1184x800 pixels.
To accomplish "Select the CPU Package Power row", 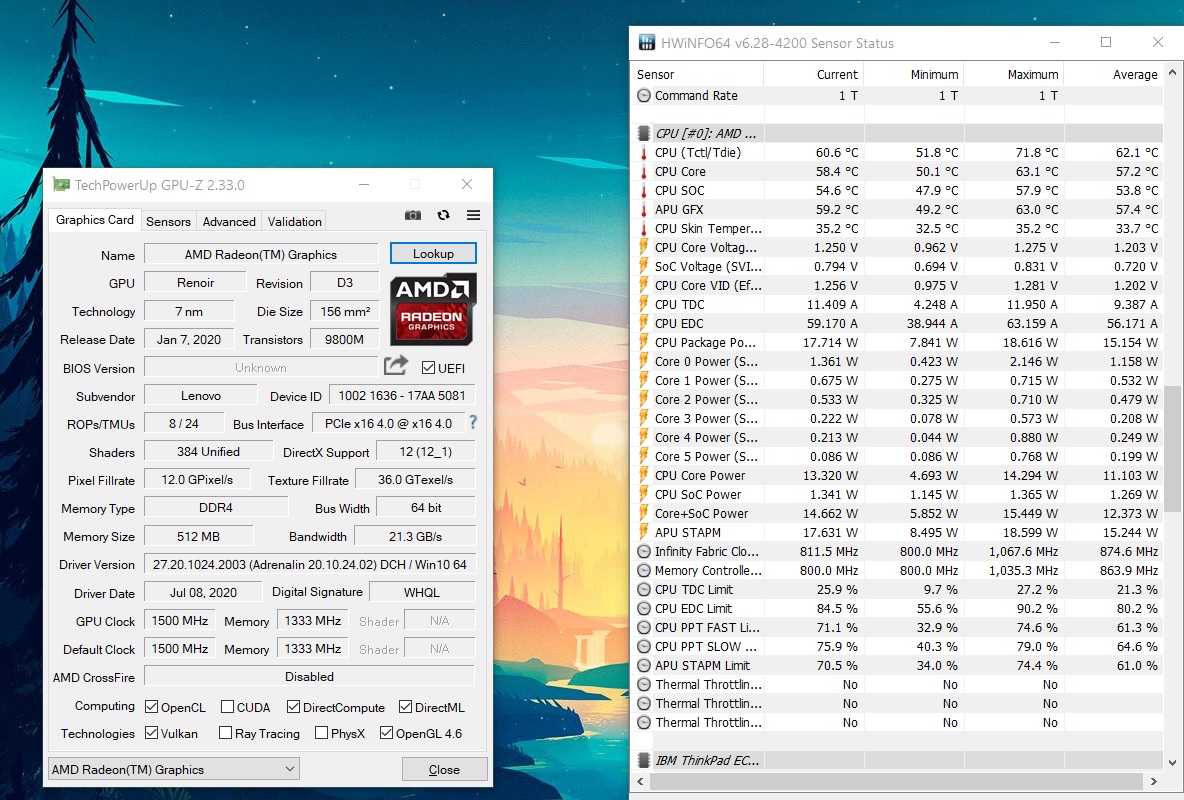I will pos(897,342).
